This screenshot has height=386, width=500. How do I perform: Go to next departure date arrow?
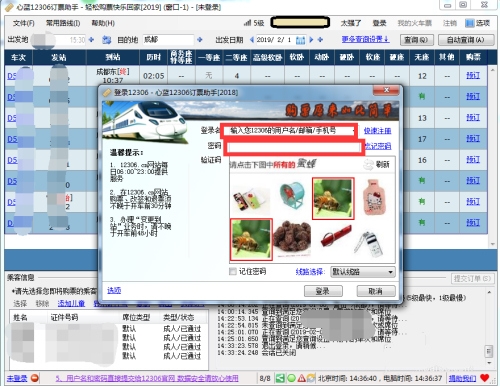point(311,40)
